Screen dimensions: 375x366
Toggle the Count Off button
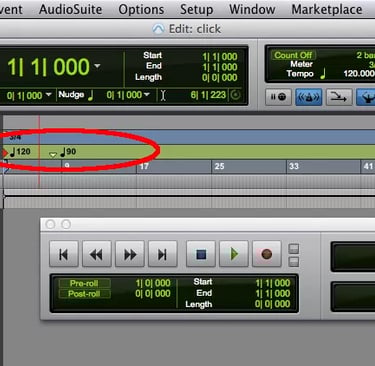(293, 55)
